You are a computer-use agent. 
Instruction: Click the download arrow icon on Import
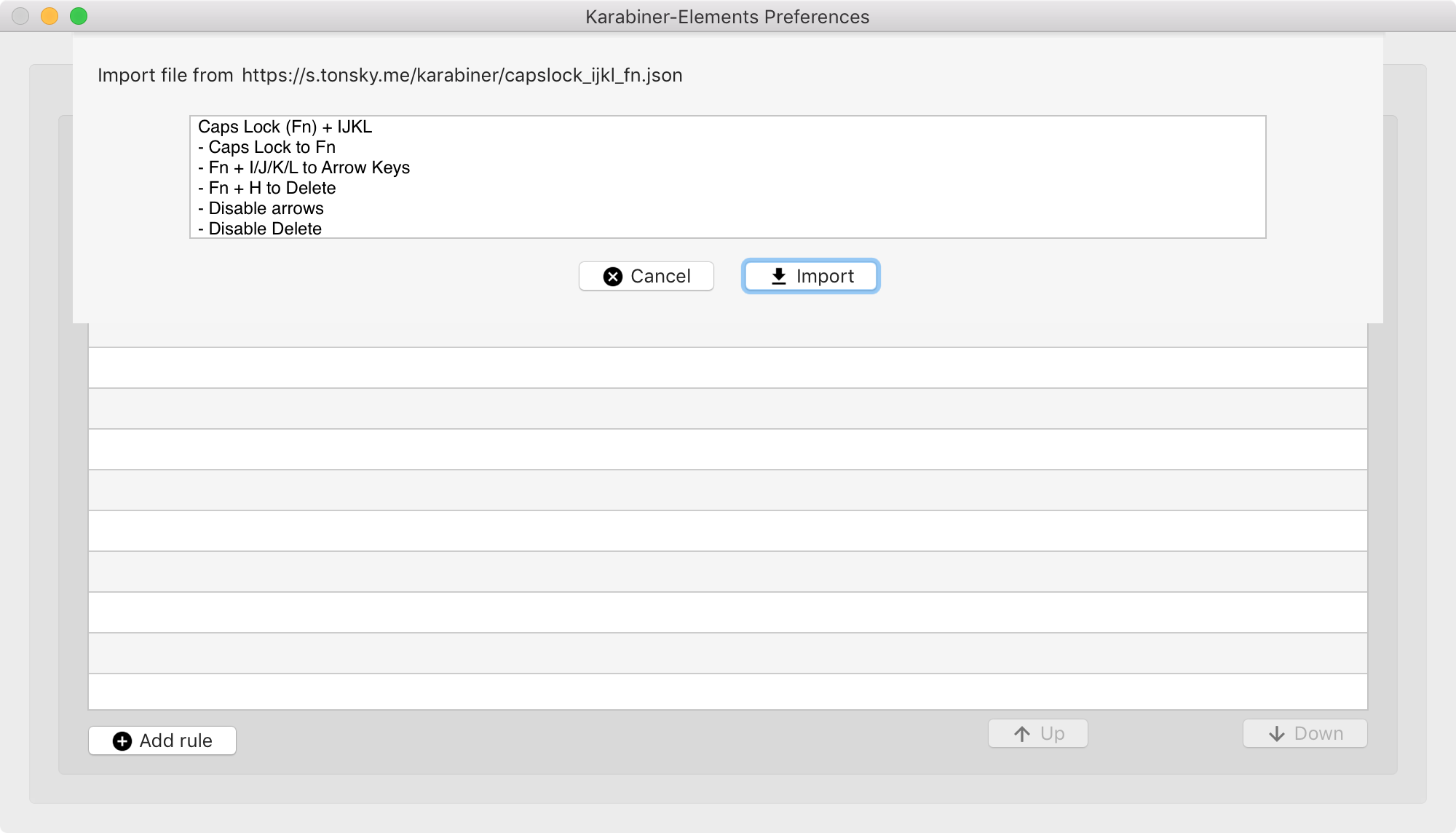(778, 277)
